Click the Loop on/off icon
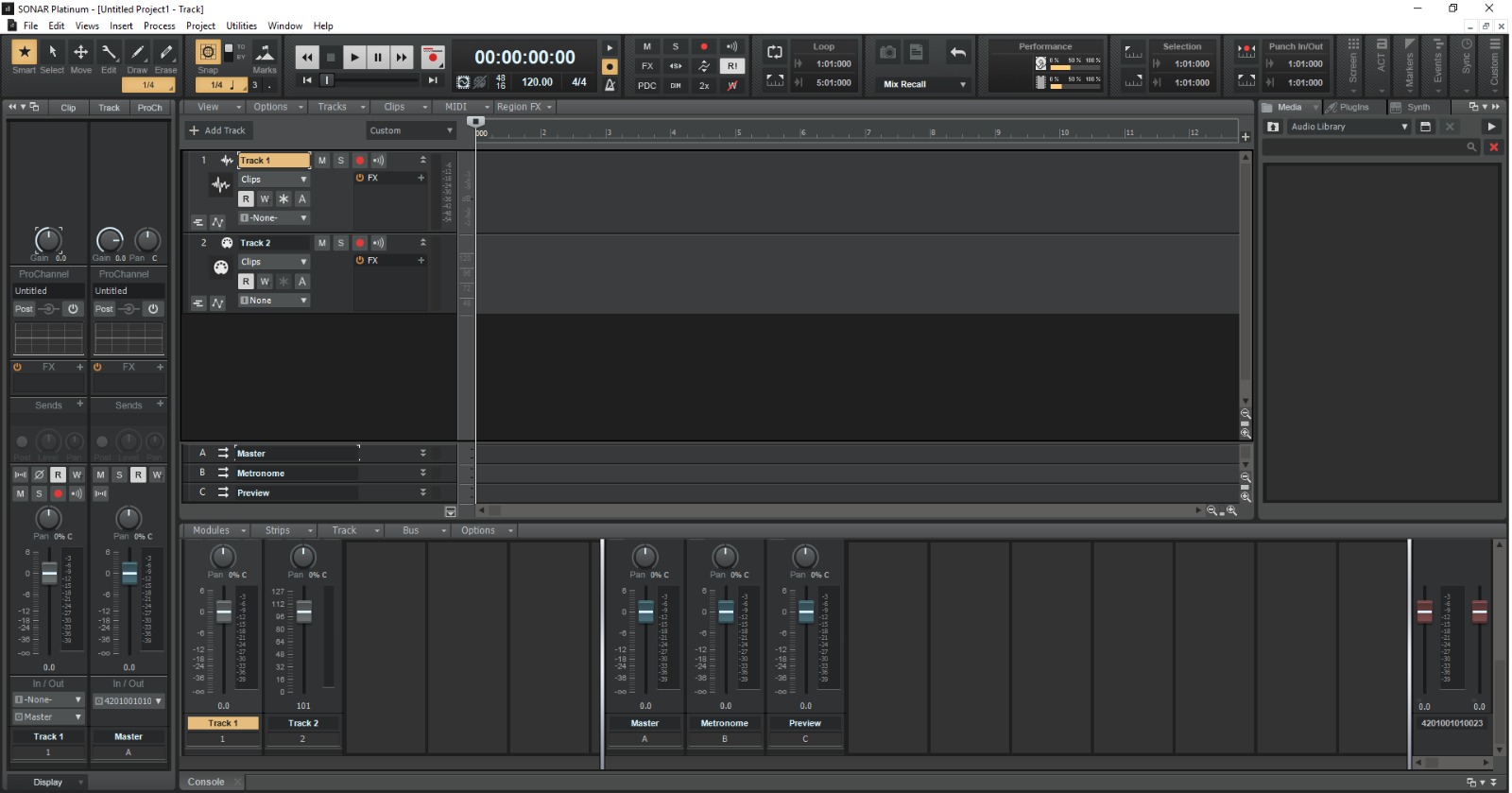Viewport: 1512px width, 793px height. point(775,52)
